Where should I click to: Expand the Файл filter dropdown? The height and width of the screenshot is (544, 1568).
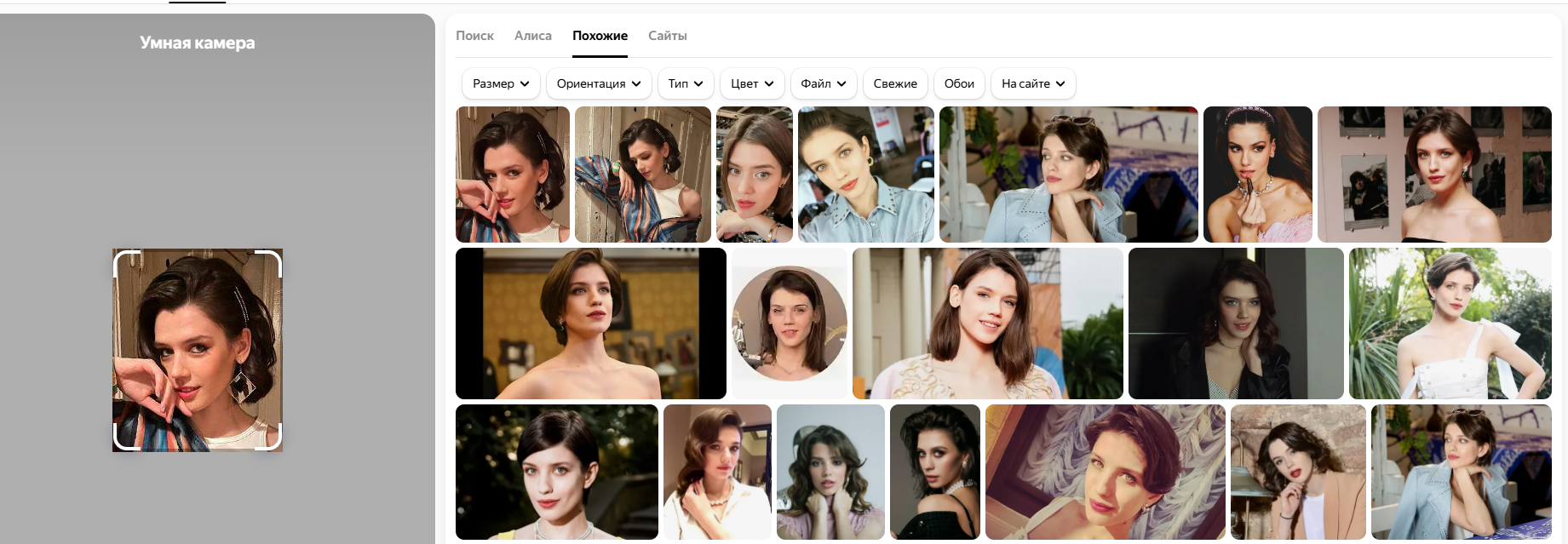point(824,83)
